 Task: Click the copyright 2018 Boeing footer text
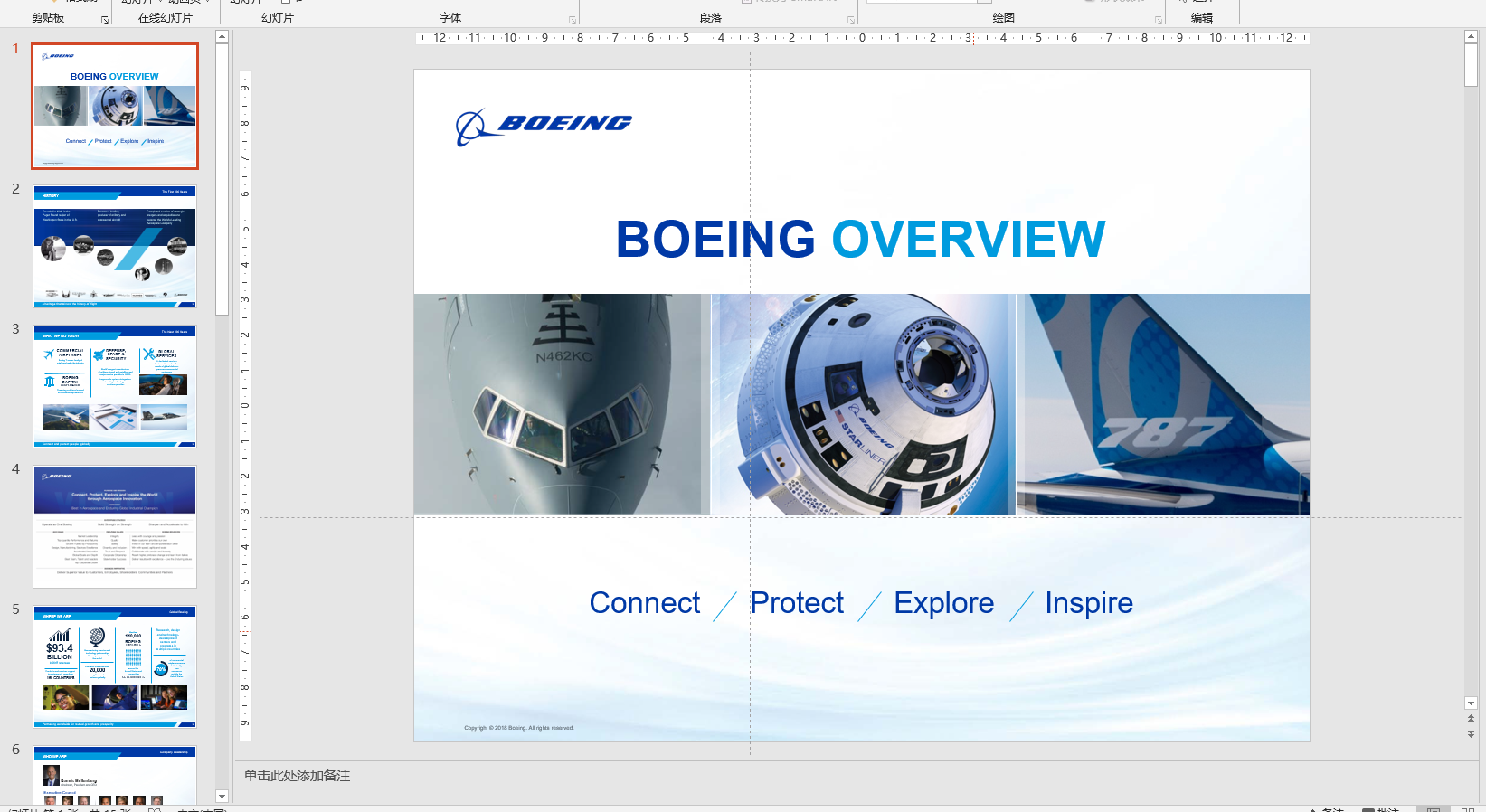click(x=519, y=728)
